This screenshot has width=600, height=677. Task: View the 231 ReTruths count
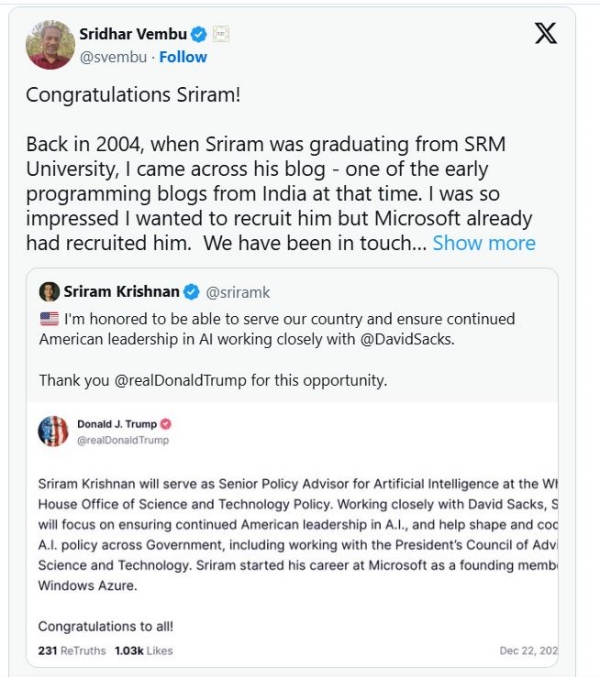[x=72, y=651]
